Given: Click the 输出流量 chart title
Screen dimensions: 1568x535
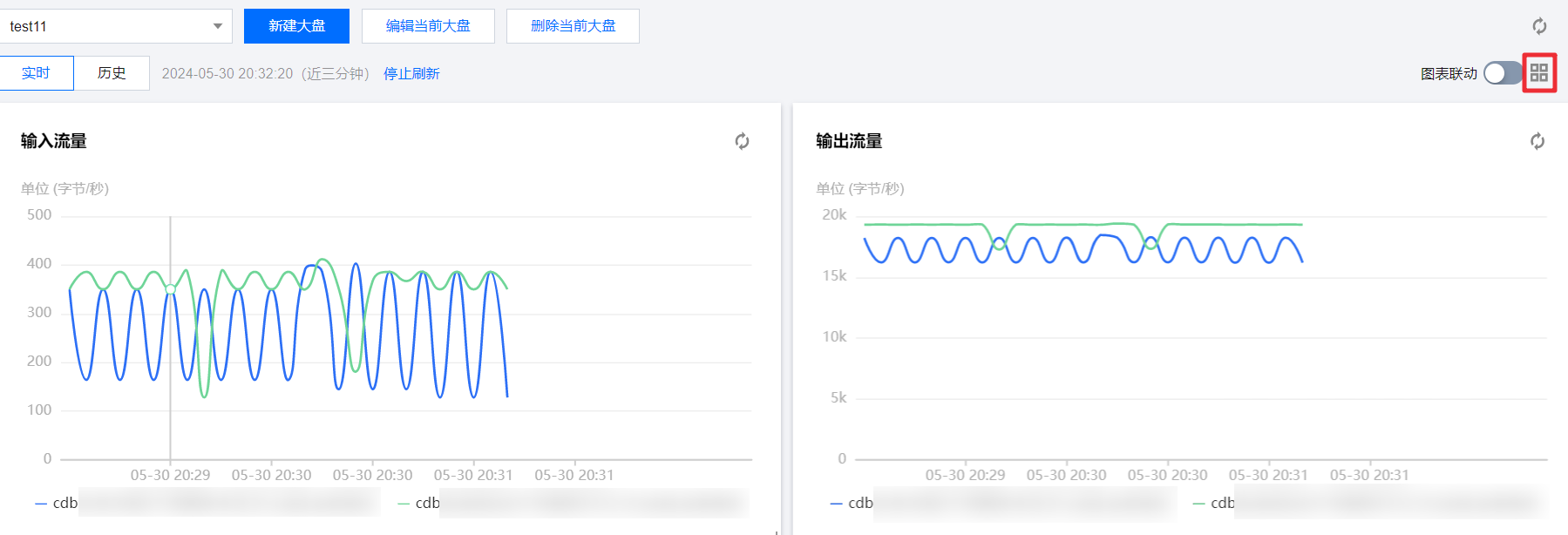Looking at the screenshot, I should click(849, 141).
